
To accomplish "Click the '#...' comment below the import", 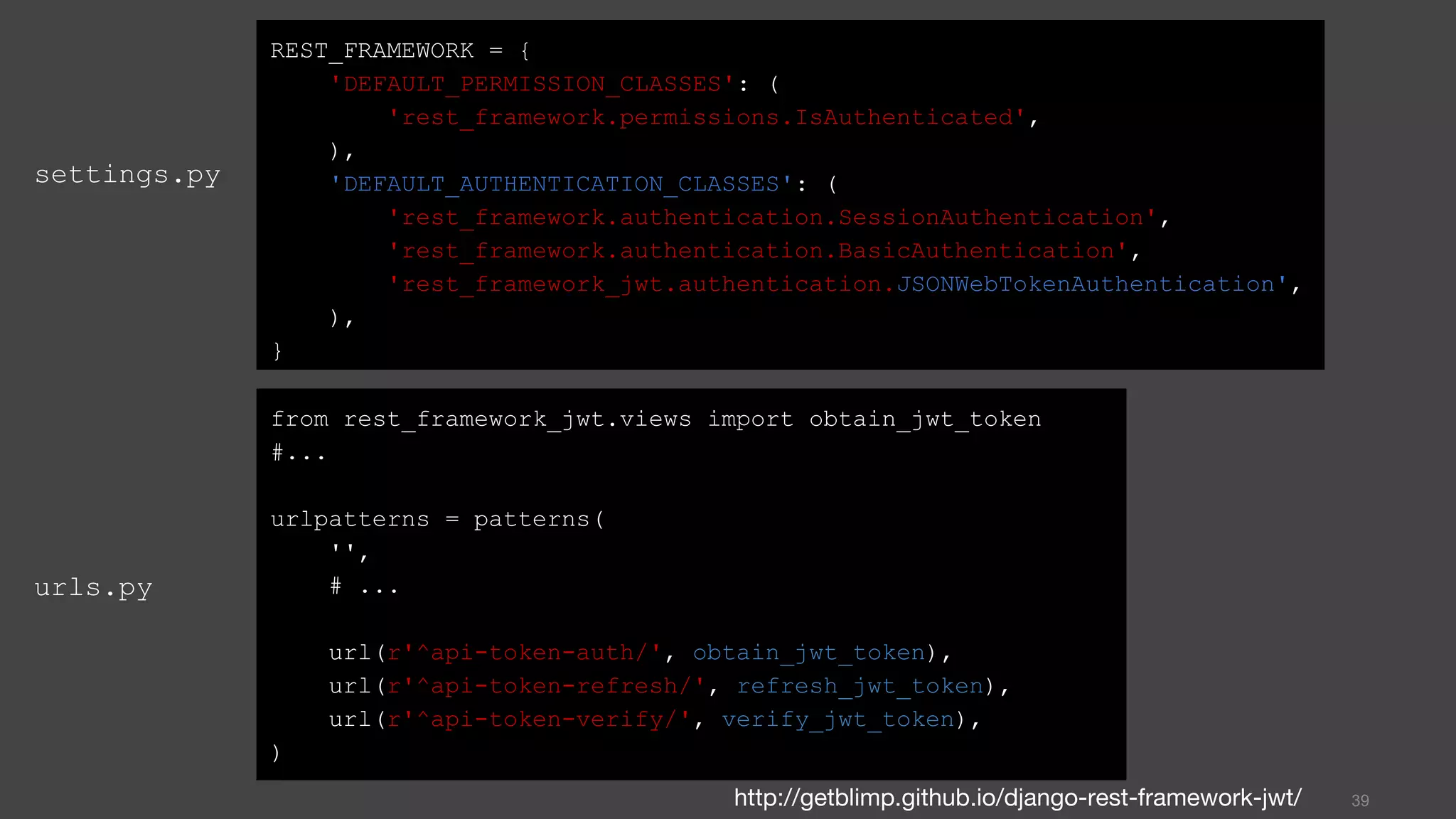I will 299,453.
